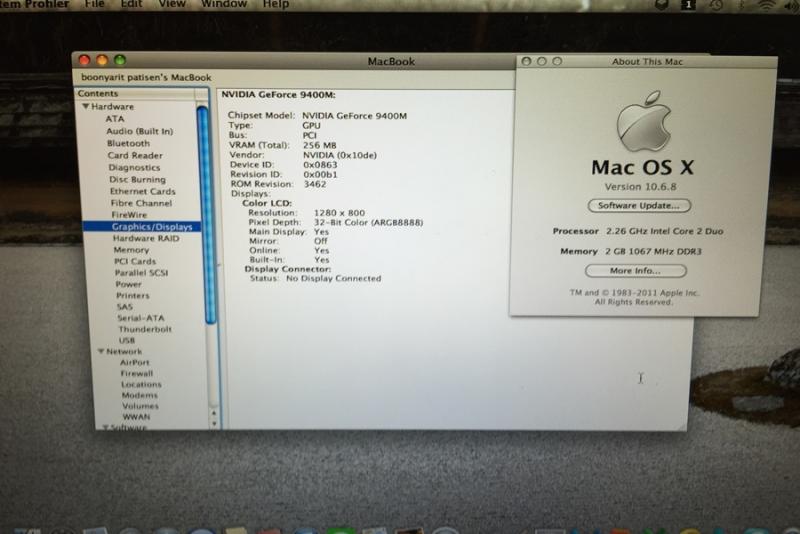Select USB entry
The width and height of the screenshot is (800, 534).
point(127,340)
